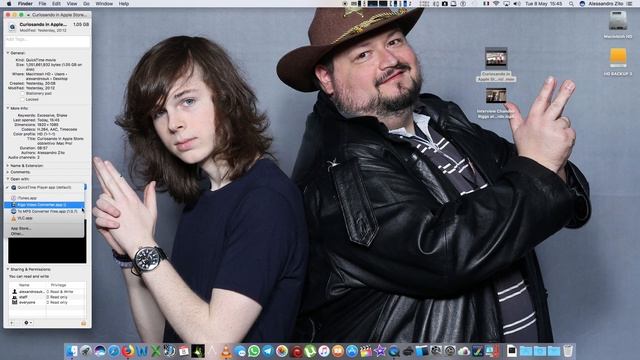Open Microsoft Excel X icon in Dock
Screen dimensions: 640x360
point(156,351)
